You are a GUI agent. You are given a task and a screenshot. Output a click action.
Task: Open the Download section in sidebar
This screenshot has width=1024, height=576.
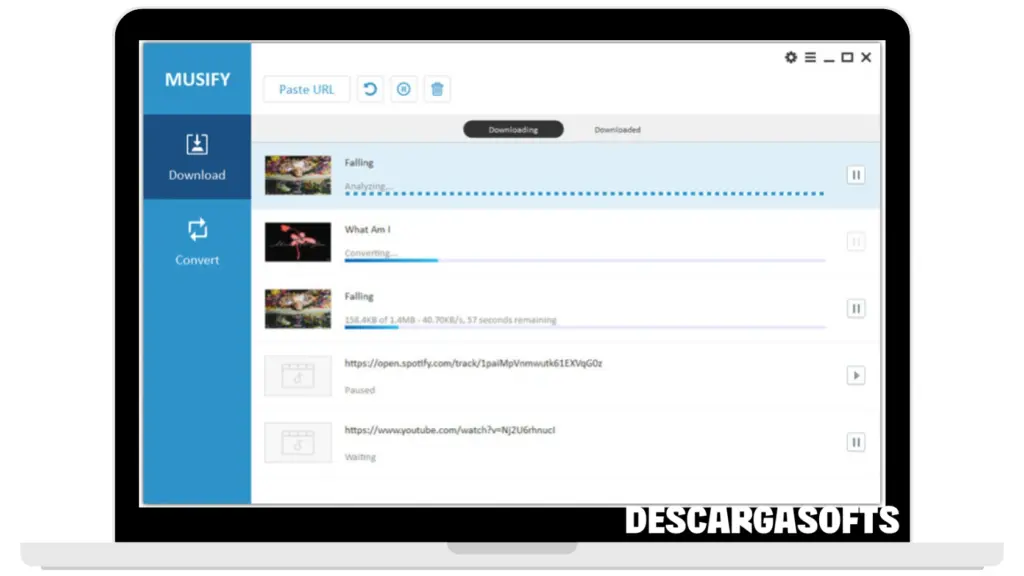pyautogui.click(x=197, y=157)
